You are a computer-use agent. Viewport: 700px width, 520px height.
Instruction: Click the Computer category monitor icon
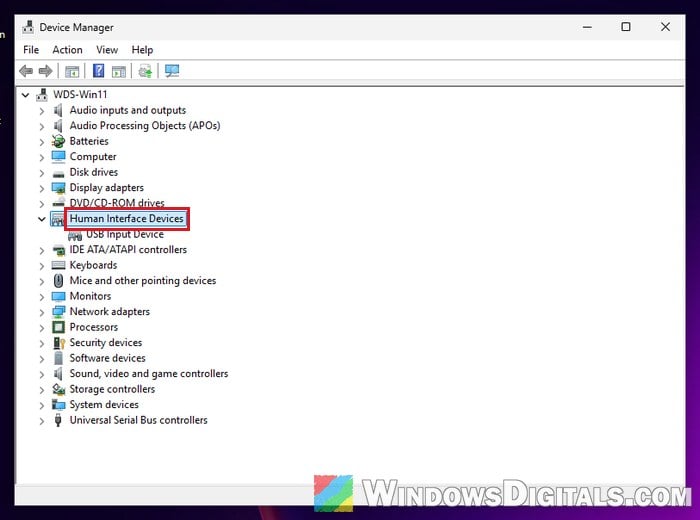[x=58, y=157]
